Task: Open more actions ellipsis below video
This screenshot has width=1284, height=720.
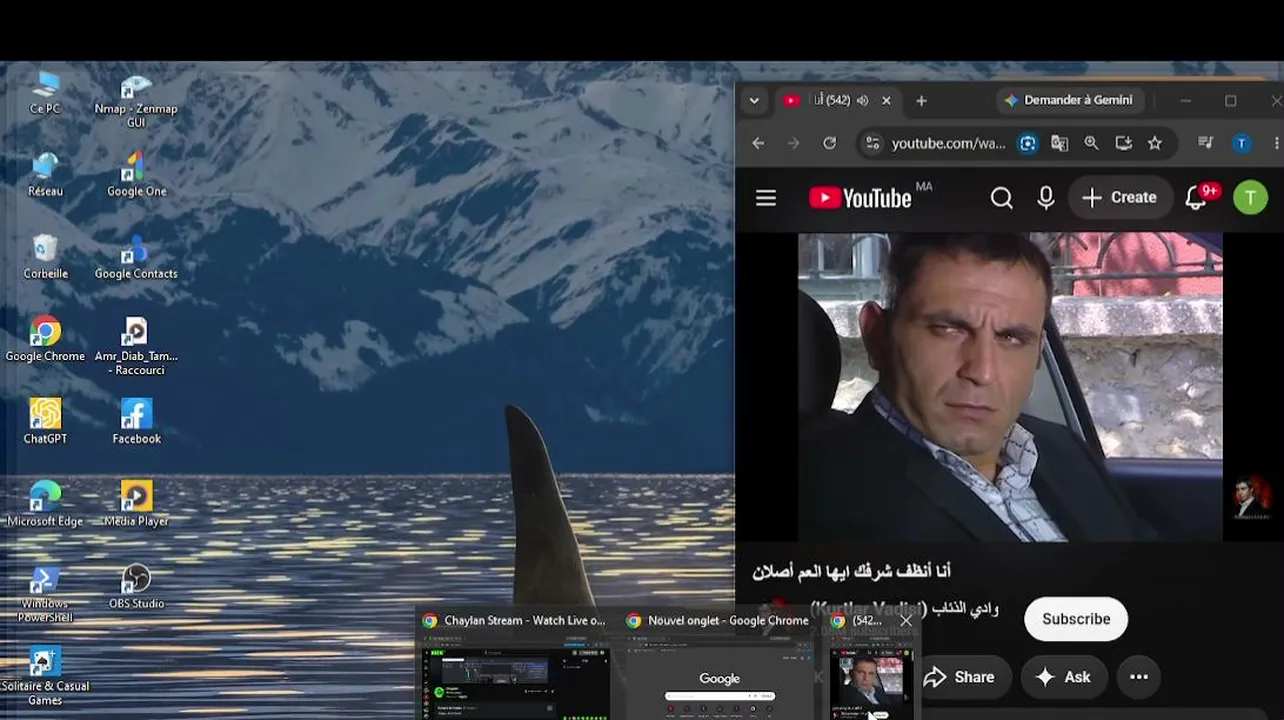Action: [x=1139, y=677]
